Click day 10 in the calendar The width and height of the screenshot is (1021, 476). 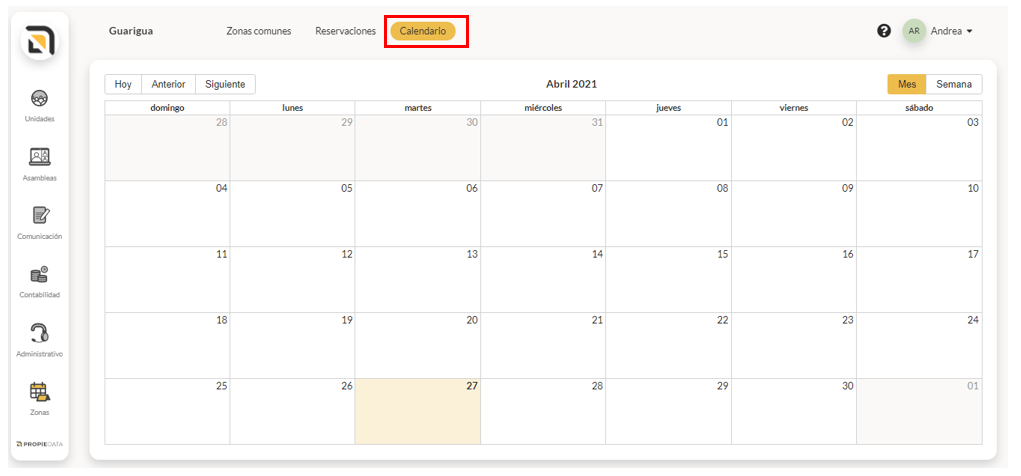tap(919, 214)
